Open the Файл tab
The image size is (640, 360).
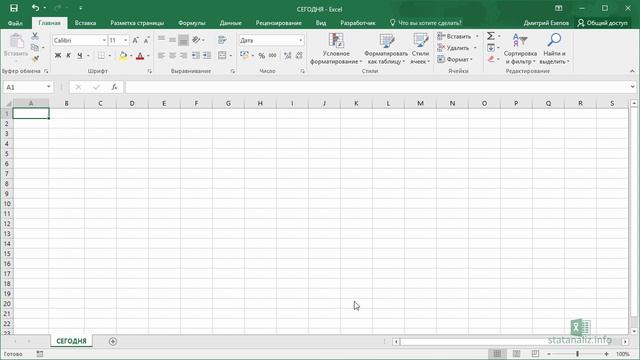15,23
